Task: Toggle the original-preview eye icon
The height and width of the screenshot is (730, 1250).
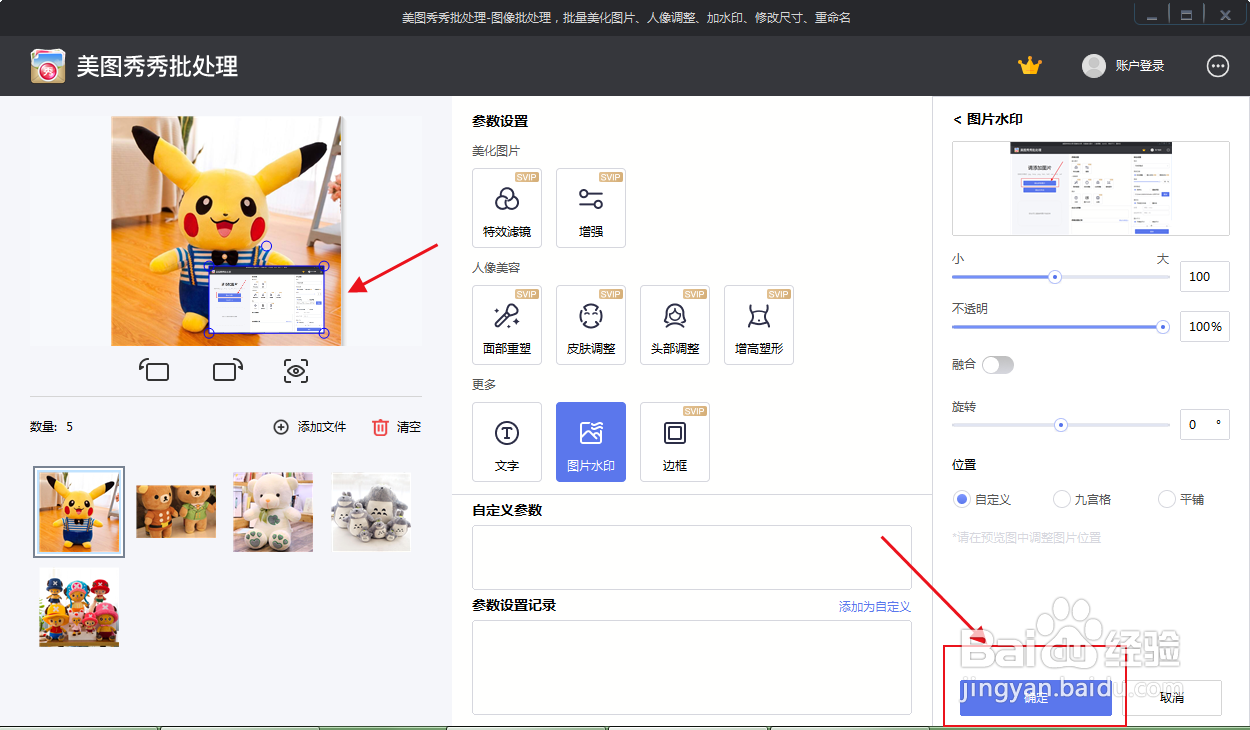Action: click(x=296, y=371)
